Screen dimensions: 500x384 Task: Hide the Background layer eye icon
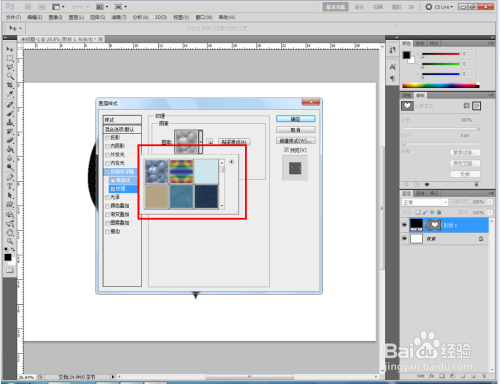[404, 239]
